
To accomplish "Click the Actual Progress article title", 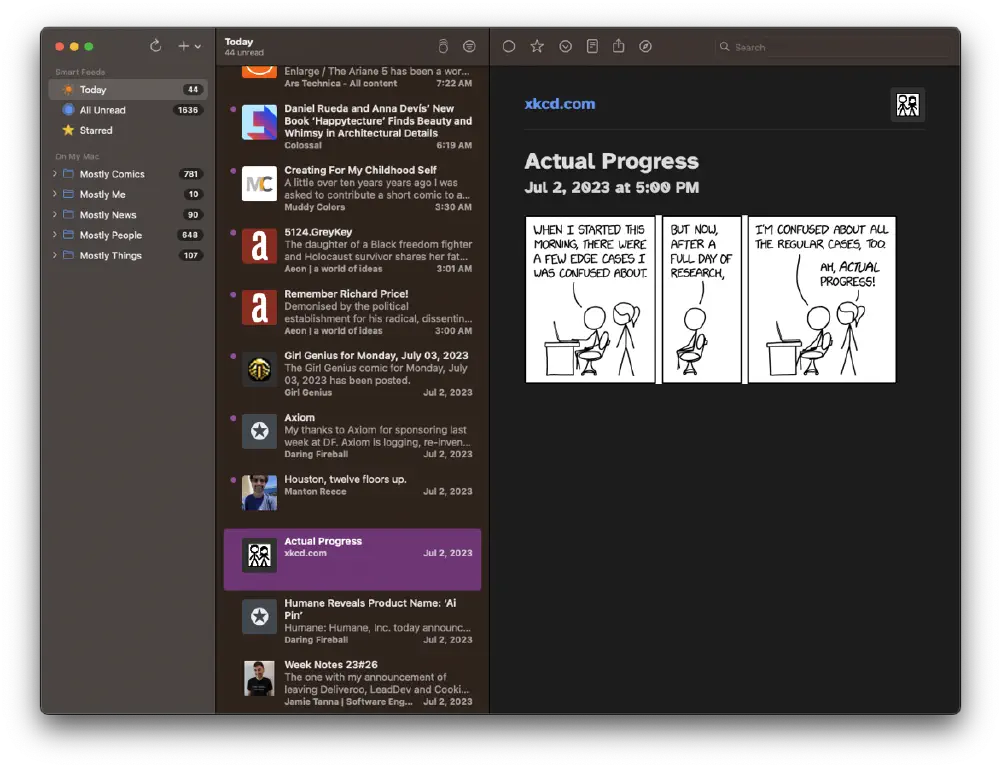I will pos(612,161).
